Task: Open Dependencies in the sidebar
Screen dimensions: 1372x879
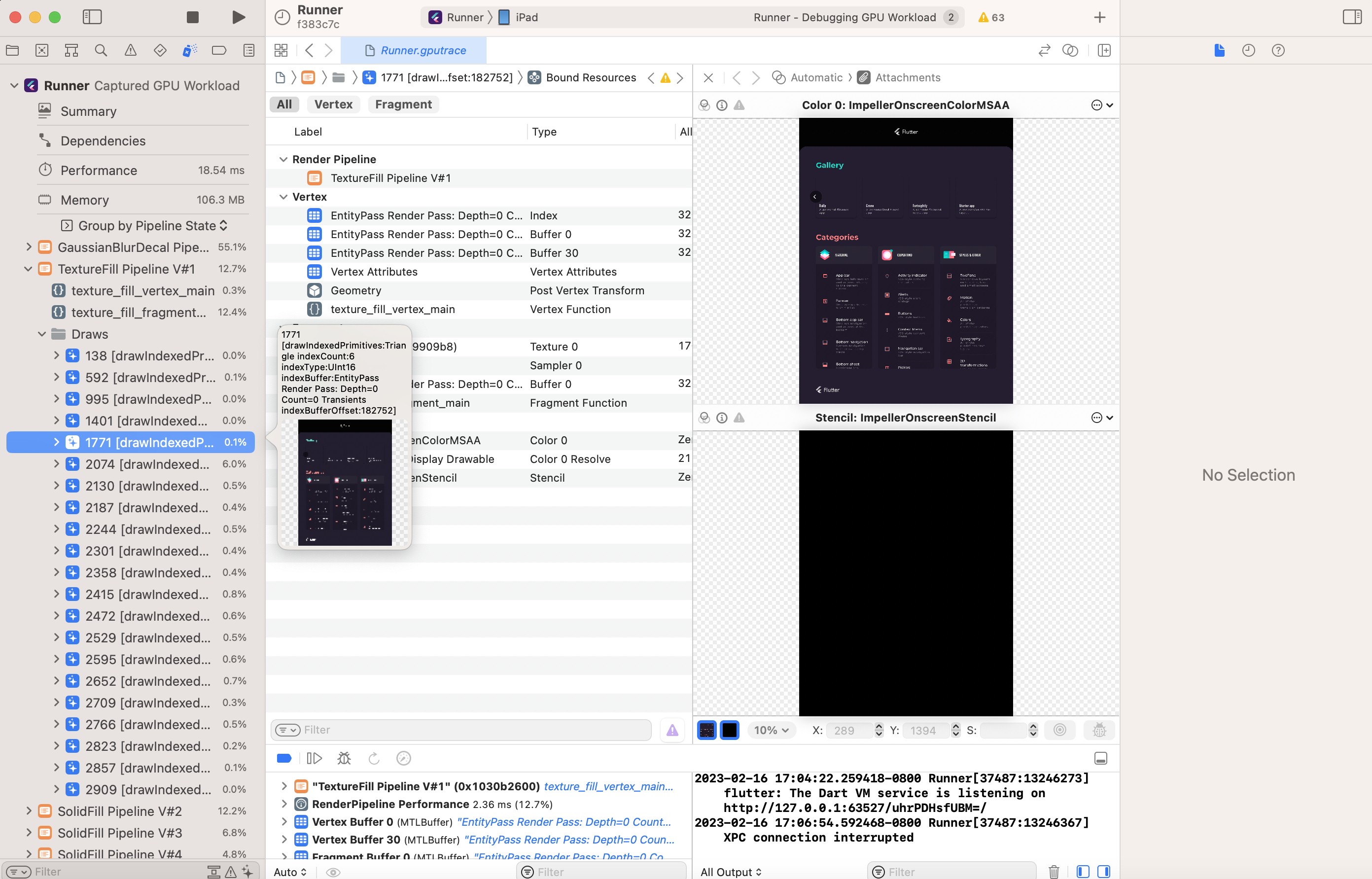Action: click(x=103, y=141)
